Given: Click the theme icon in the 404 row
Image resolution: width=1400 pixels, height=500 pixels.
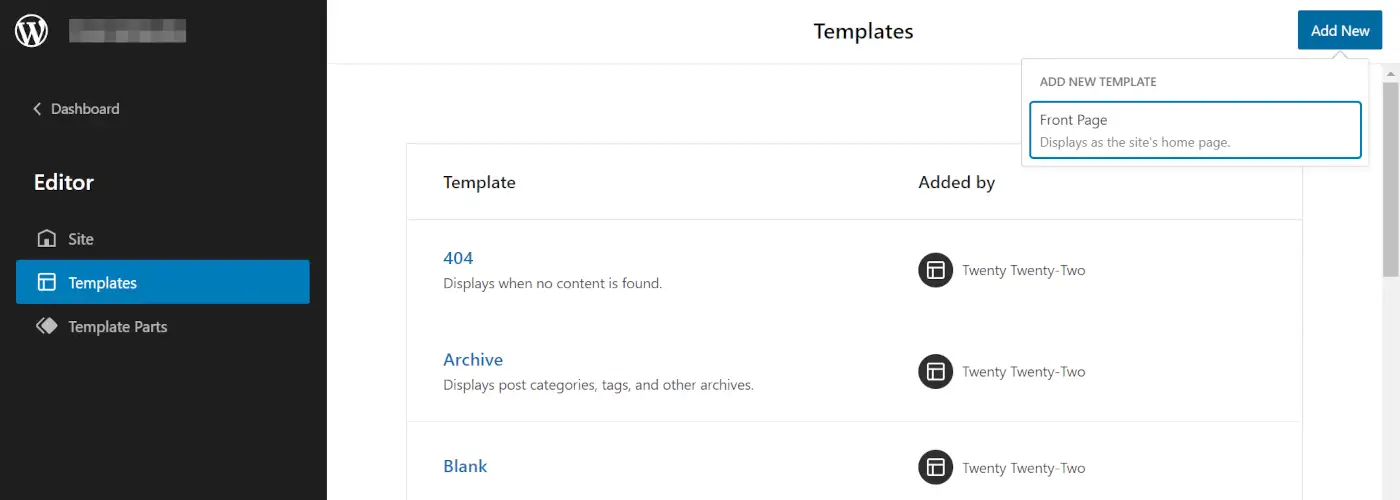Looking at the screenshot, I should tap(936, 270).
